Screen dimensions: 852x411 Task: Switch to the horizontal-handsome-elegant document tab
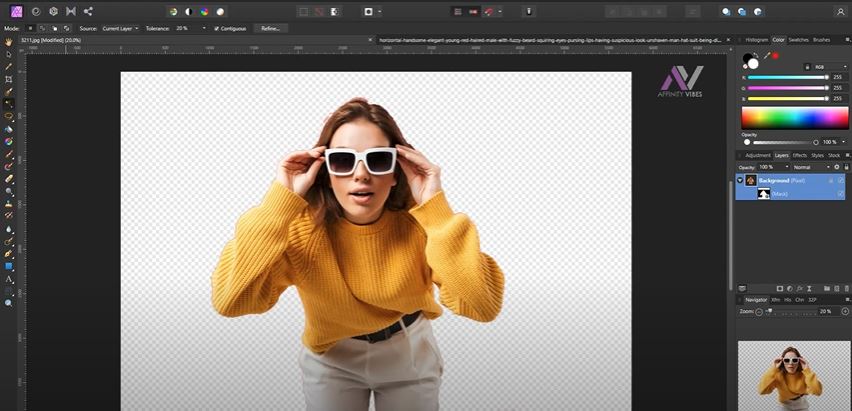pyautogui.click(x=550, y=40)
